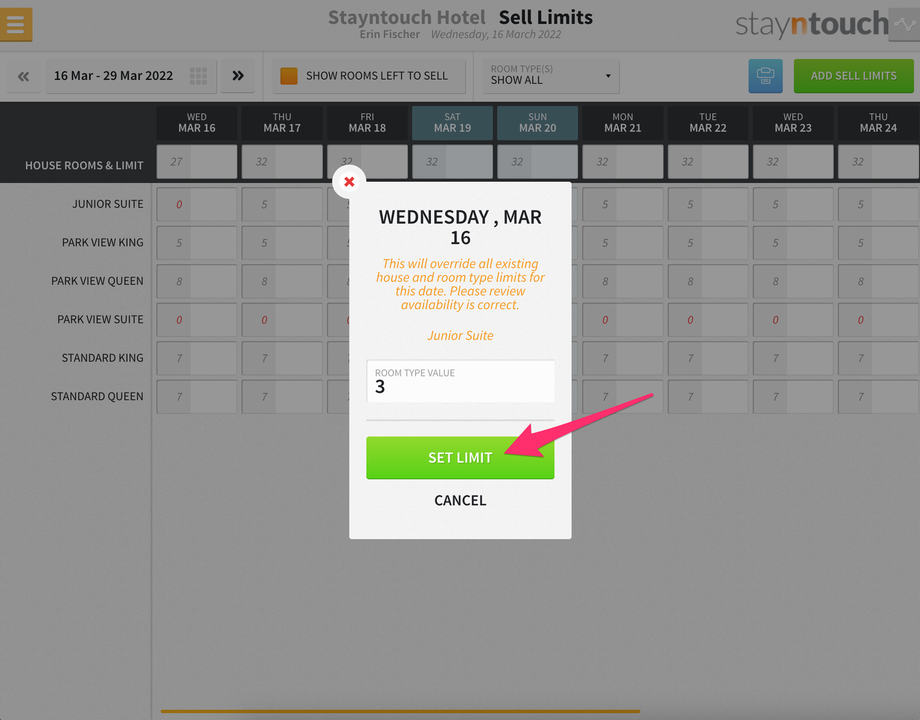Viewport: 920px width, 720px height.
Task: Click Park View King cell Mar 21
Action: pyautogui.click(x=623, y=243)
